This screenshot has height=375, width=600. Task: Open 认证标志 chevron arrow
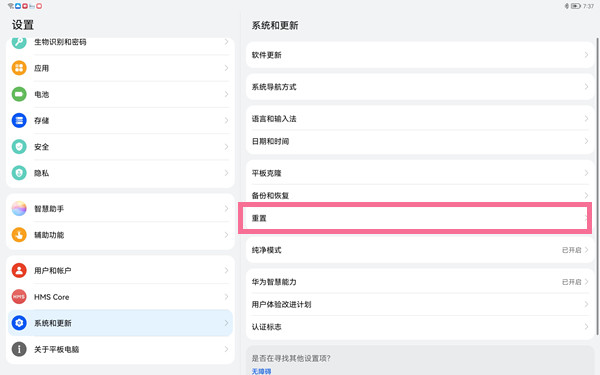(x=586, y=327)
